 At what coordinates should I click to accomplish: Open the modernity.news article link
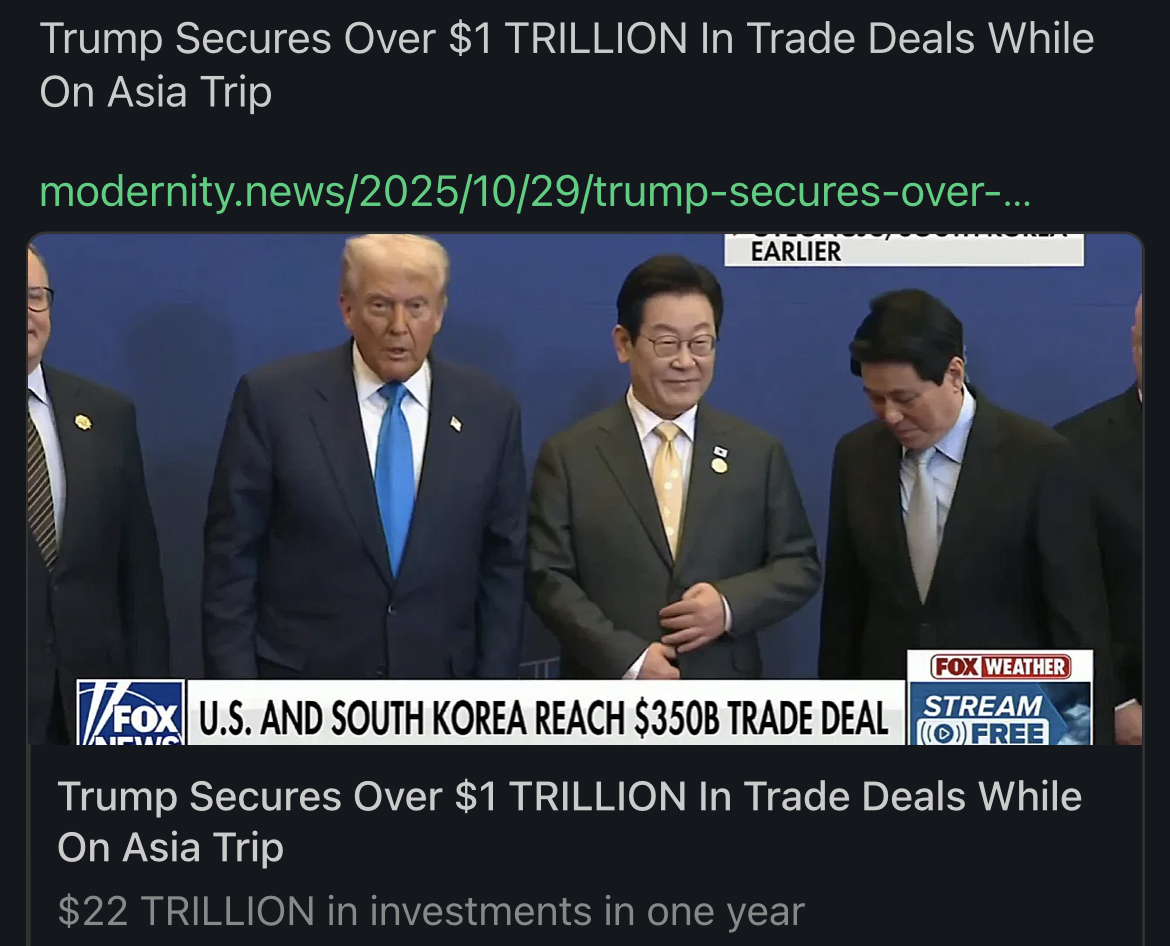(535, 192)
